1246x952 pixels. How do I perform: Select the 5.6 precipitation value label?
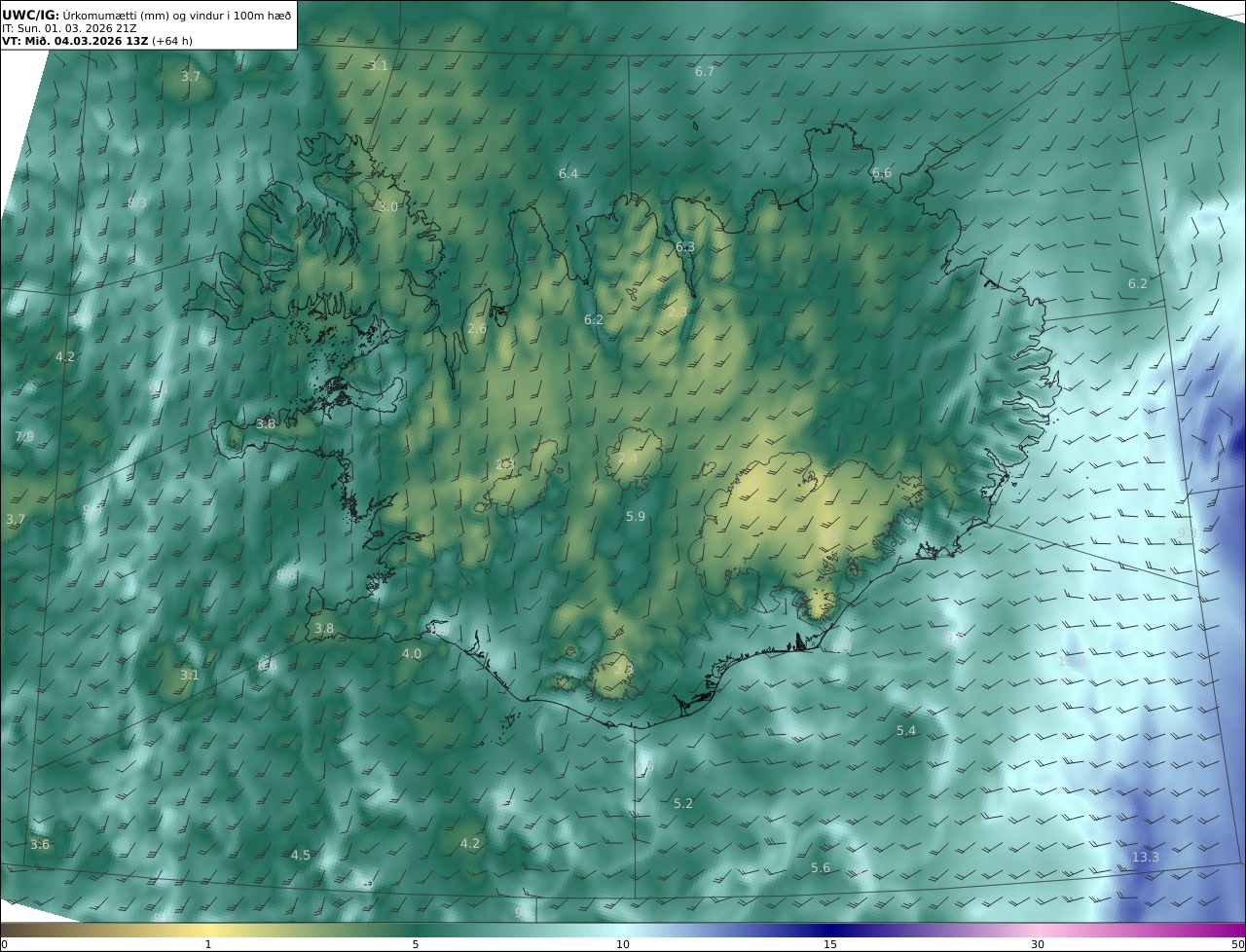(x=821, y=868)
